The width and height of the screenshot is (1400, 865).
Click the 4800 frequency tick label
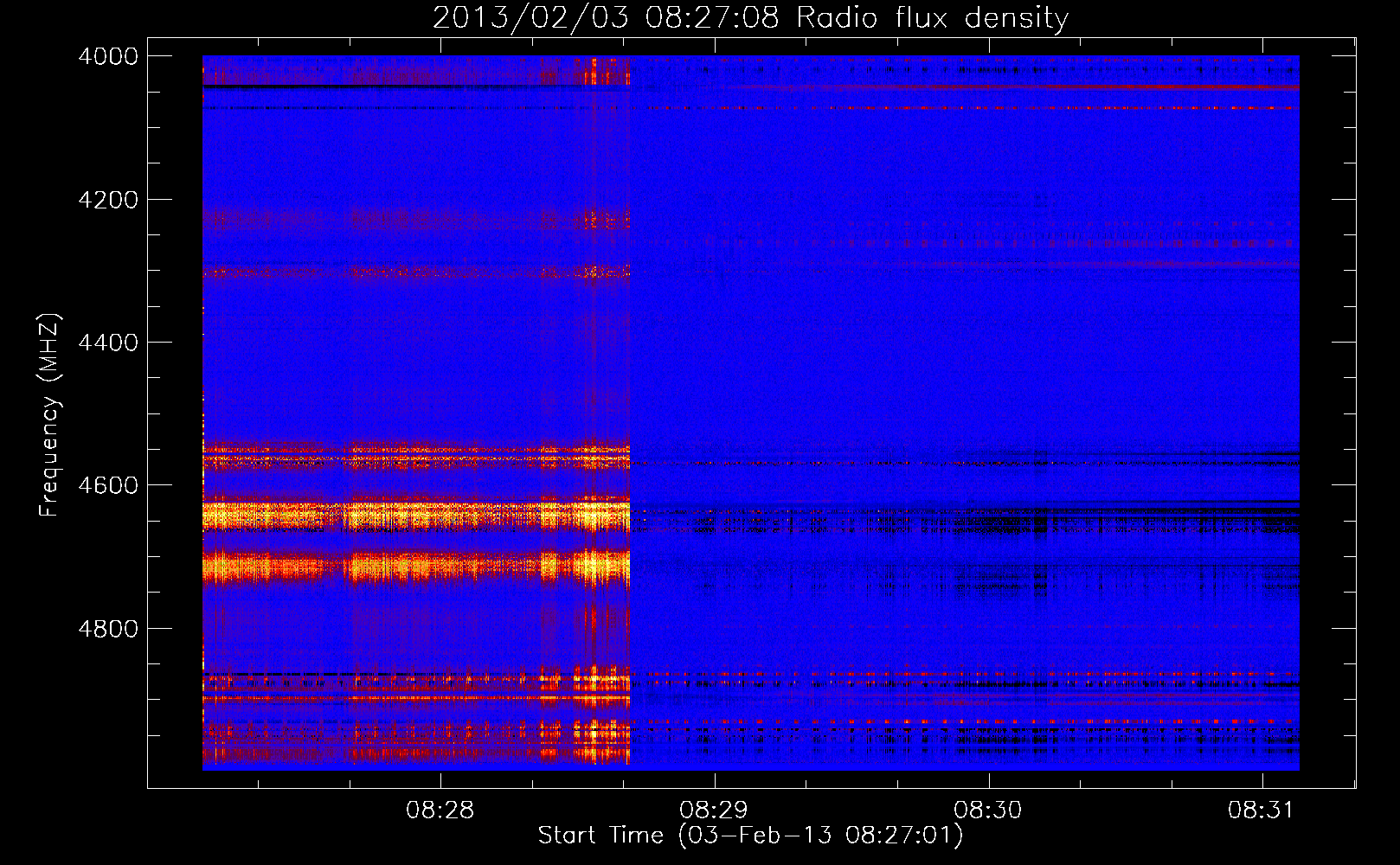(x=108, y=629)
